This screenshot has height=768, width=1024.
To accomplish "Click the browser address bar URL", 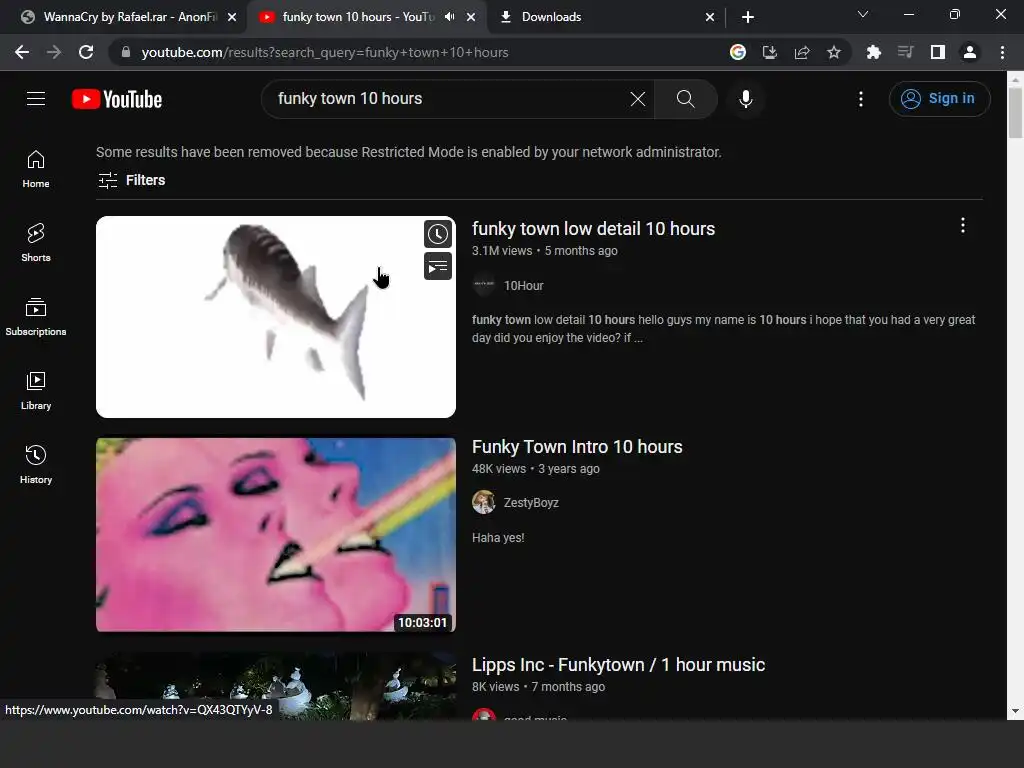I will [x=325, y=52].
